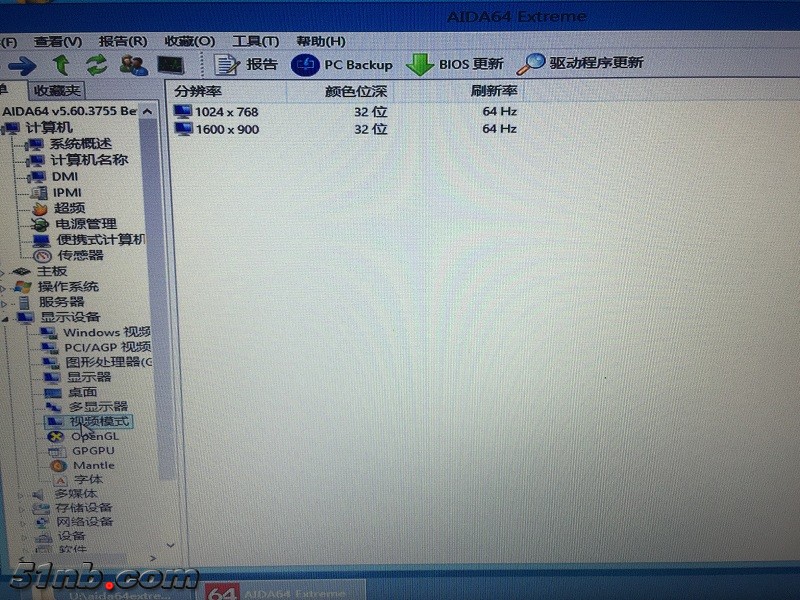Viewport: 800px width, 600px height.
Task: Open the 工具(T) menu
Action: coord(256,41)
